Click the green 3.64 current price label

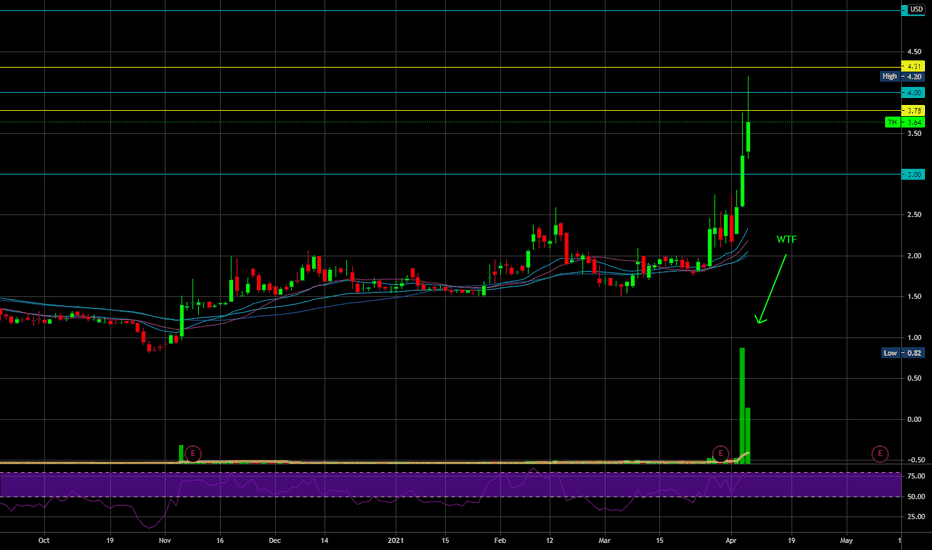(x=905, y=122)
